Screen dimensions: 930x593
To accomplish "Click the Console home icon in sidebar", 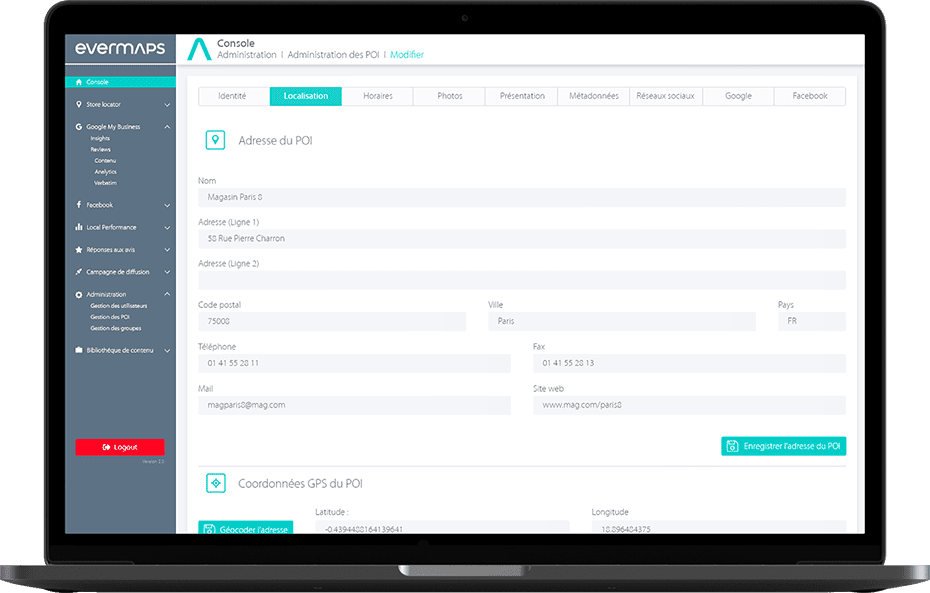I will 79,82.
